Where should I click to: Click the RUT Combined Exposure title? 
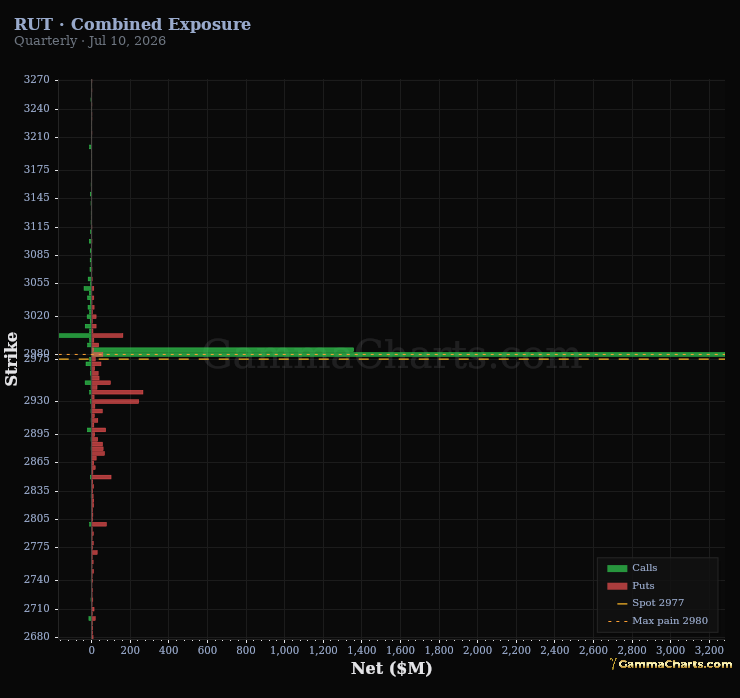[132, 24]
